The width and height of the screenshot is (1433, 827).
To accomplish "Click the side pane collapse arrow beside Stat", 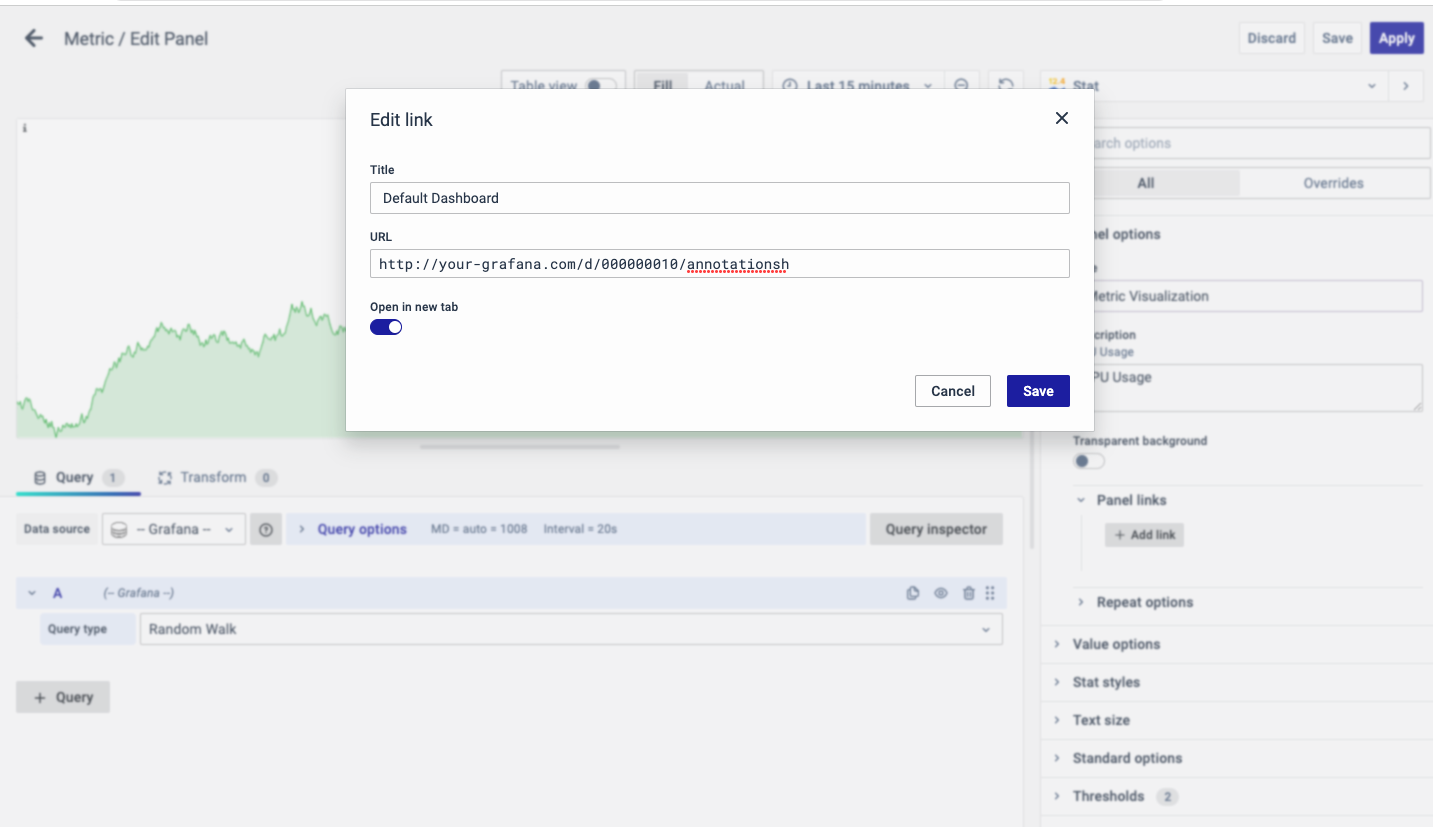I will tap(1405, 86).
